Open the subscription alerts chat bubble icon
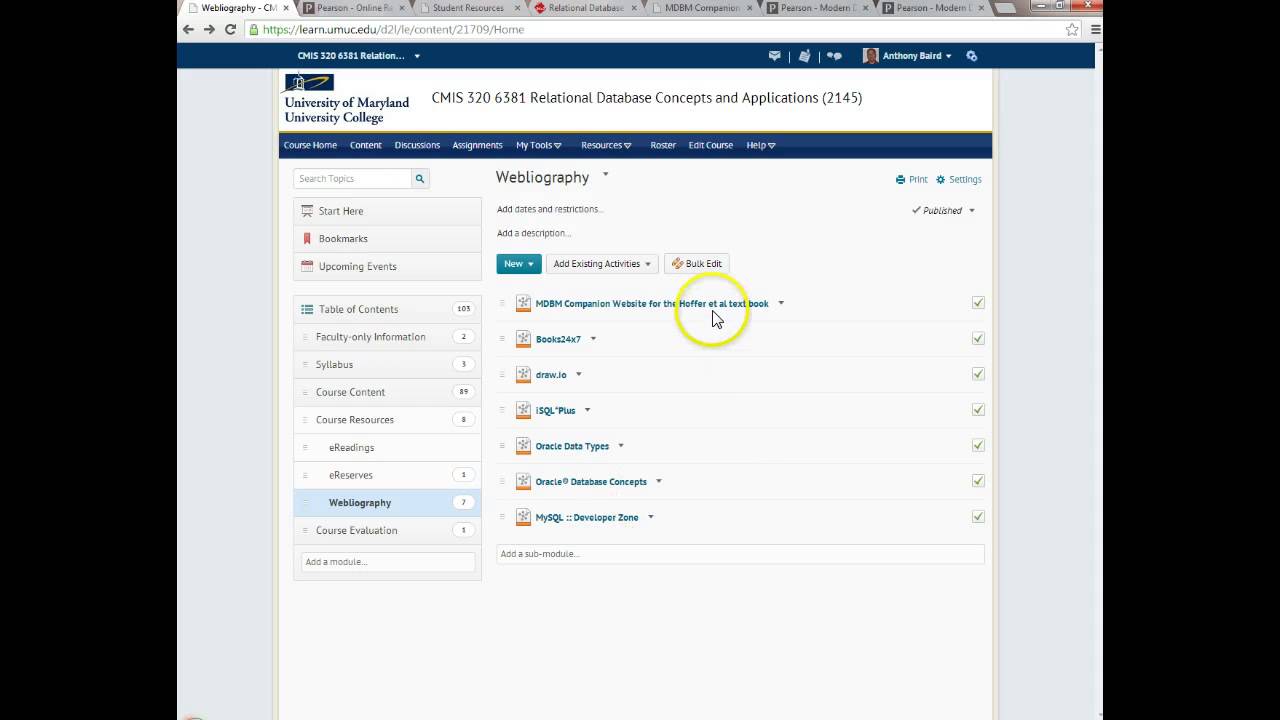The image size is (1280, 720). [834, 56]
